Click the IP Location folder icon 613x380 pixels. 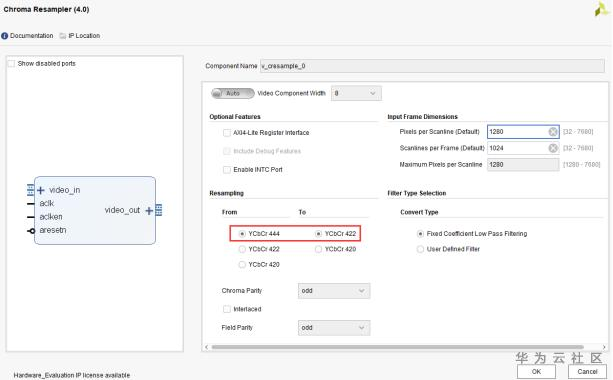[63, 36]
